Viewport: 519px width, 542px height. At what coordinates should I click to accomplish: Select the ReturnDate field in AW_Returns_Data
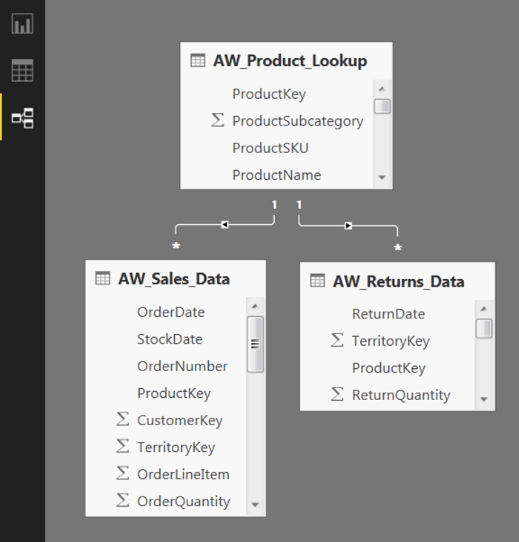(388, 314)
